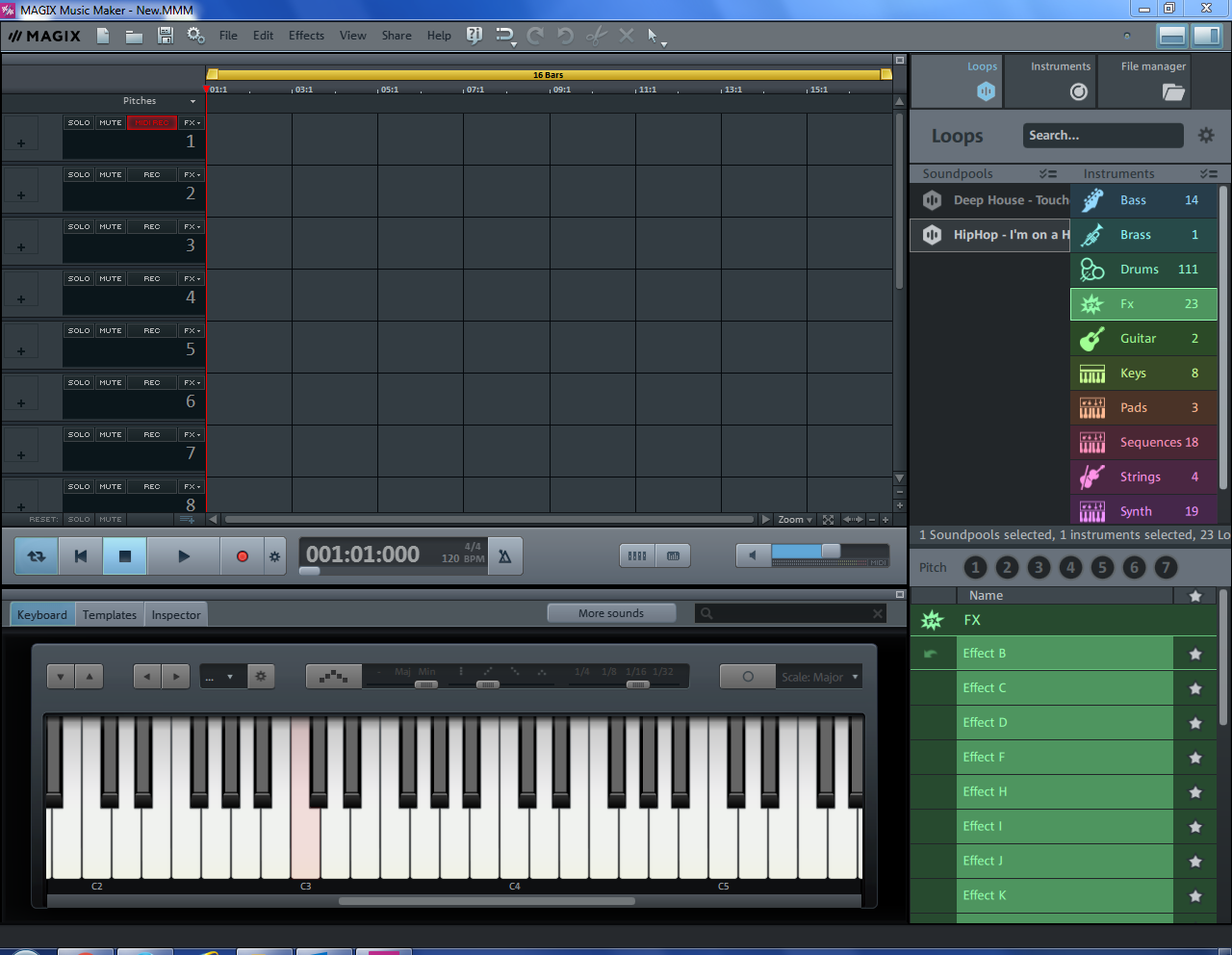Open the Effects menu
The height and width of the screenshot is (955, 1232).
click(306, 36)
